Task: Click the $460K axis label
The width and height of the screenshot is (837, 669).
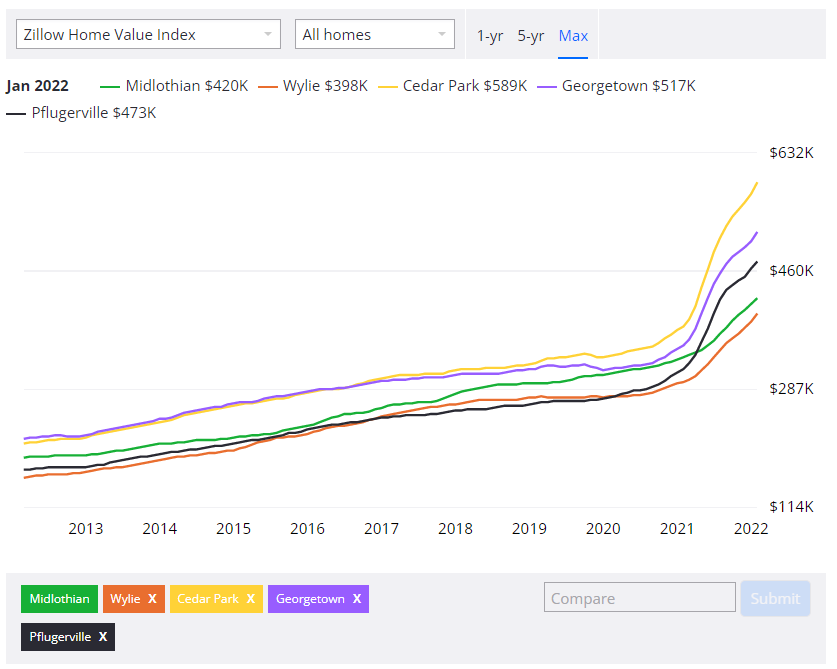Action: point(791,271)
